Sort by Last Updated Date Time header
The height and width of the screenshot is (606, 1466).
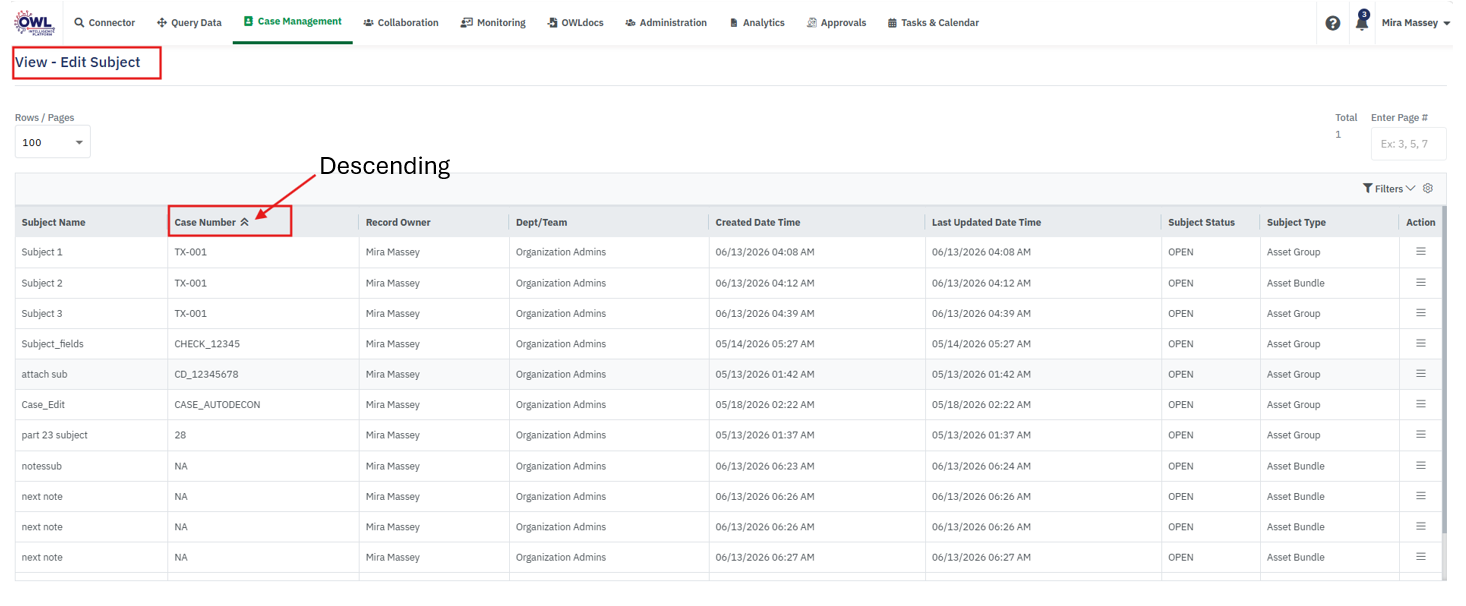coord(986,222)
